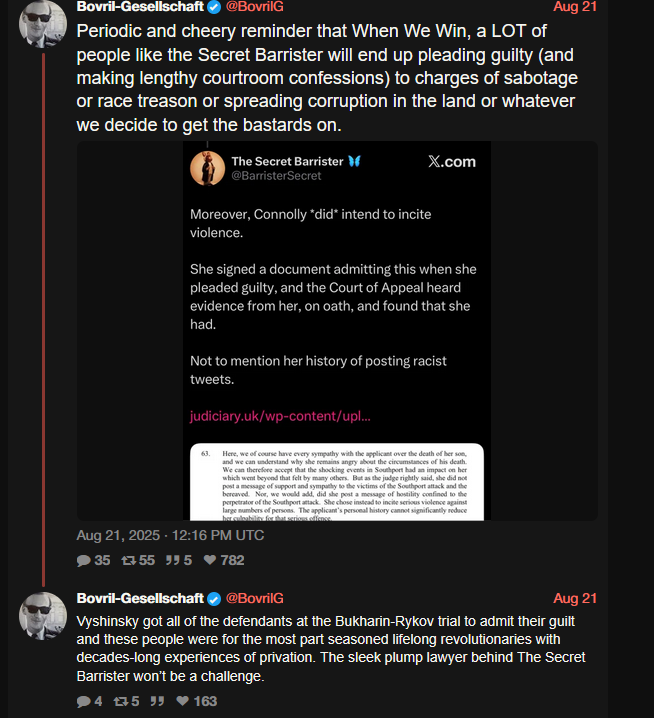Click the @BovrilG handle on the second tweet
Viewport: 654px width, 718px height.
(255, 598)
